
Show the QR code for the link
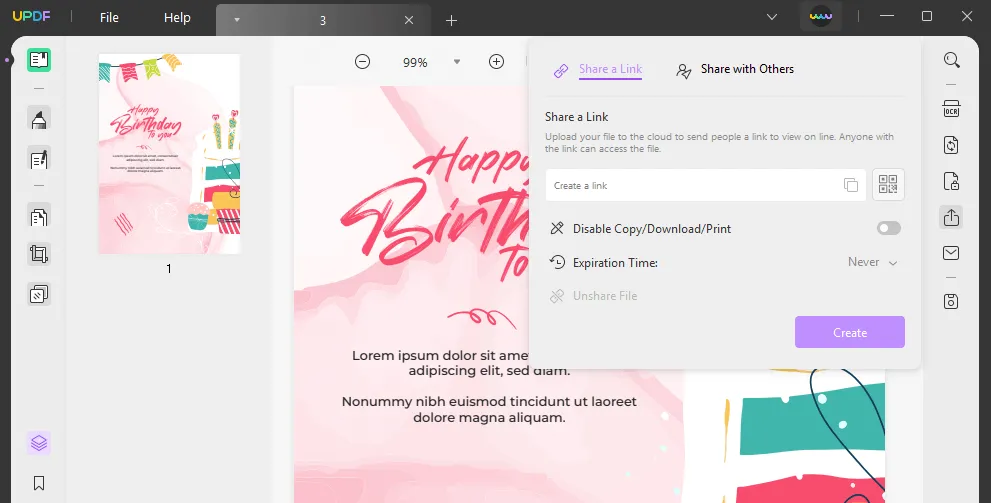888,185
